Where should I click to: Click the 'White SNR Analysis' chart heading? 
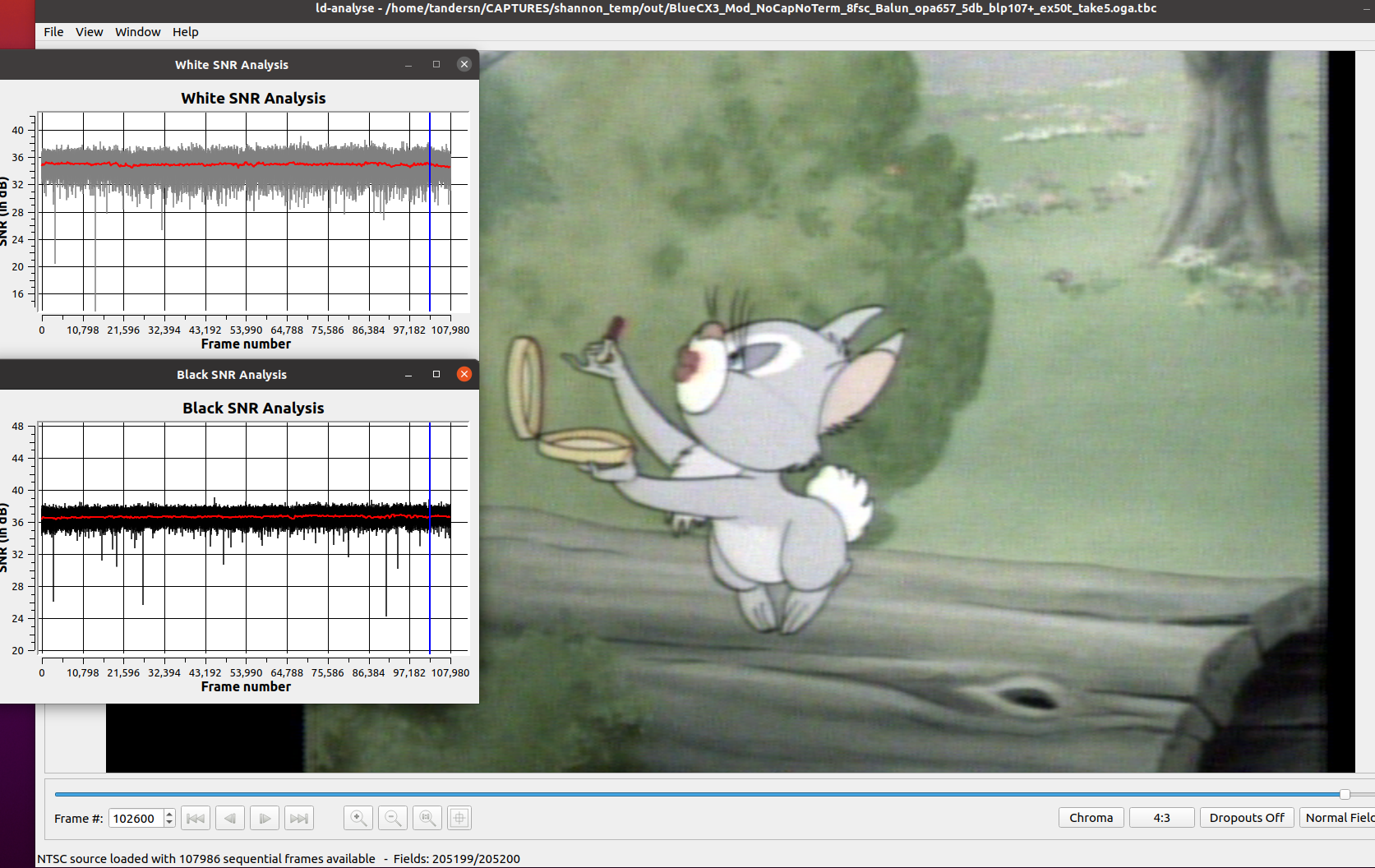pyautogui.click(x=253, y=99)
